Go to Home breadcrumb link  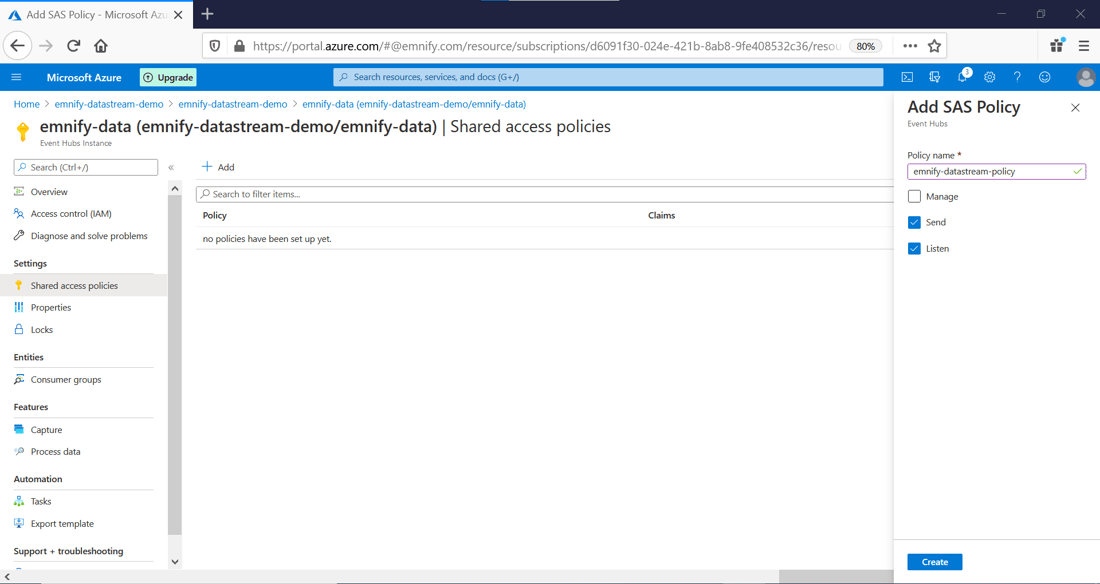pos(27,104)
